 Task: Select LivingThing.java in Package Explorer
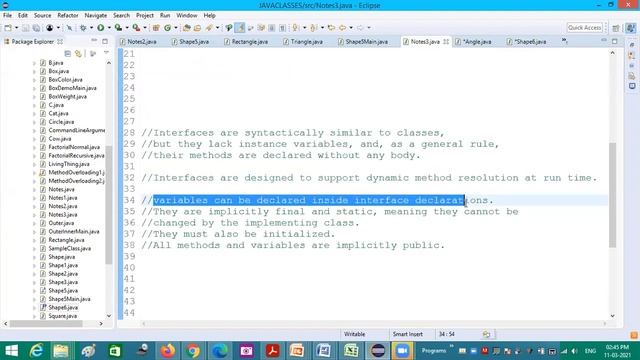[69, 164]
